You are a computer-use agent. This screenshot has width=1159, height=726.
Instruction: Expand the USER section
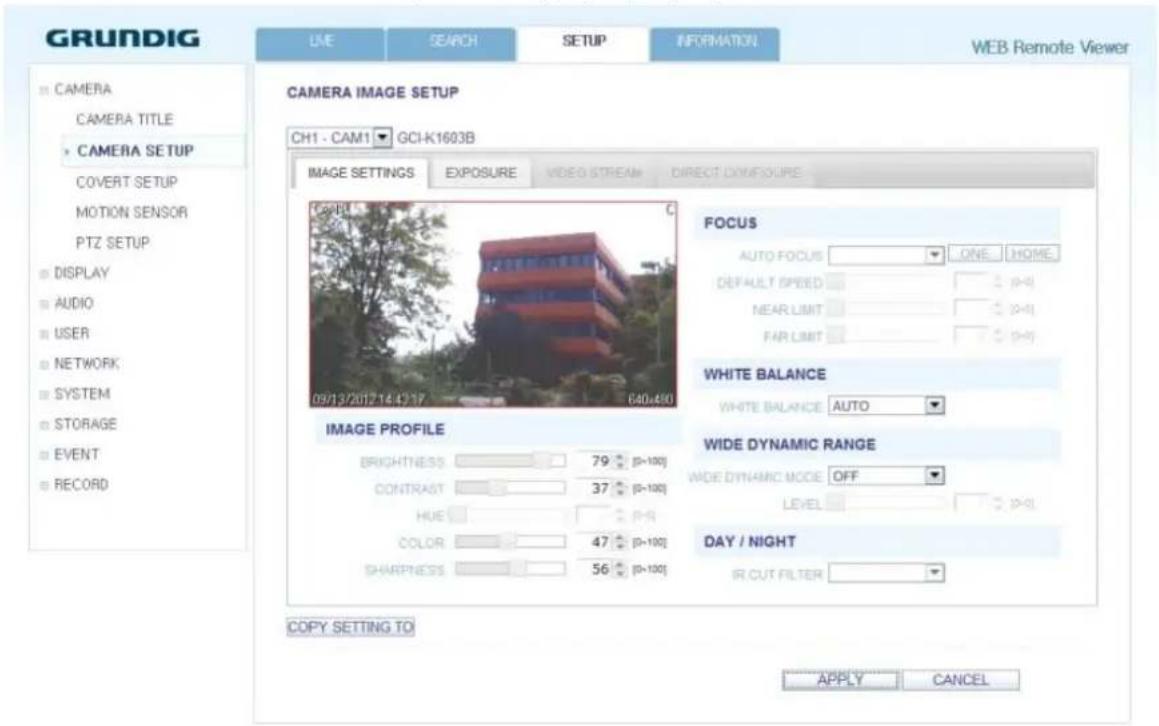pos(44,334)
